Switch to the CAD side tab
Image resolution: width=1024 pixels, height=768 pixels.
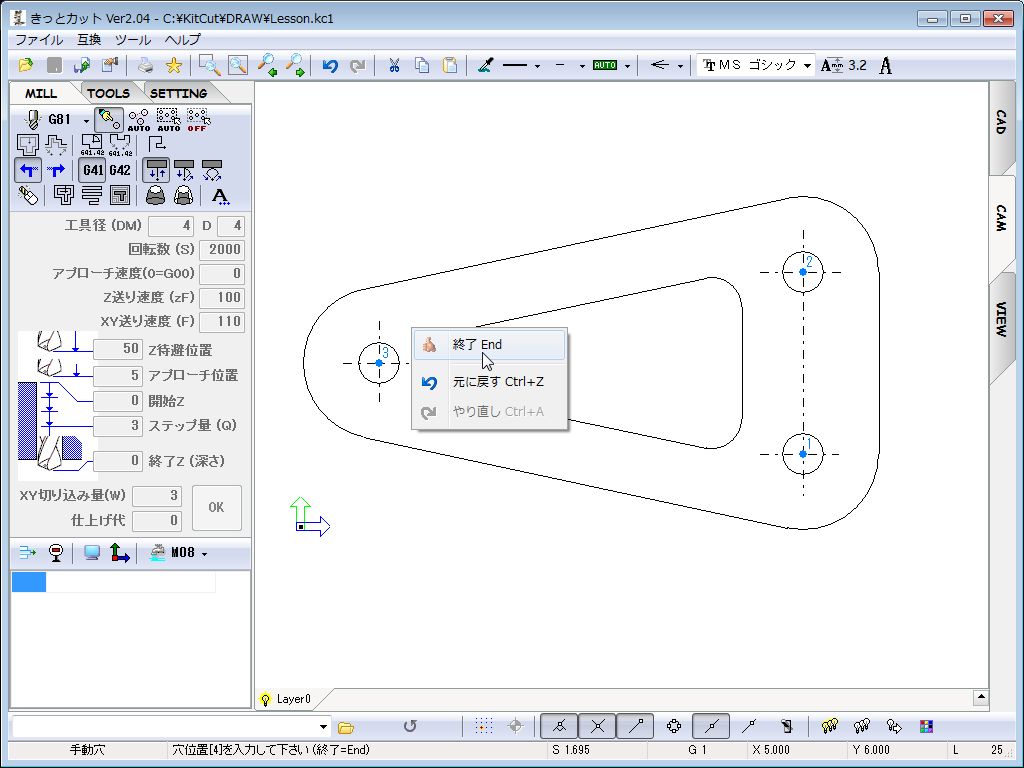coord(1000,122)
